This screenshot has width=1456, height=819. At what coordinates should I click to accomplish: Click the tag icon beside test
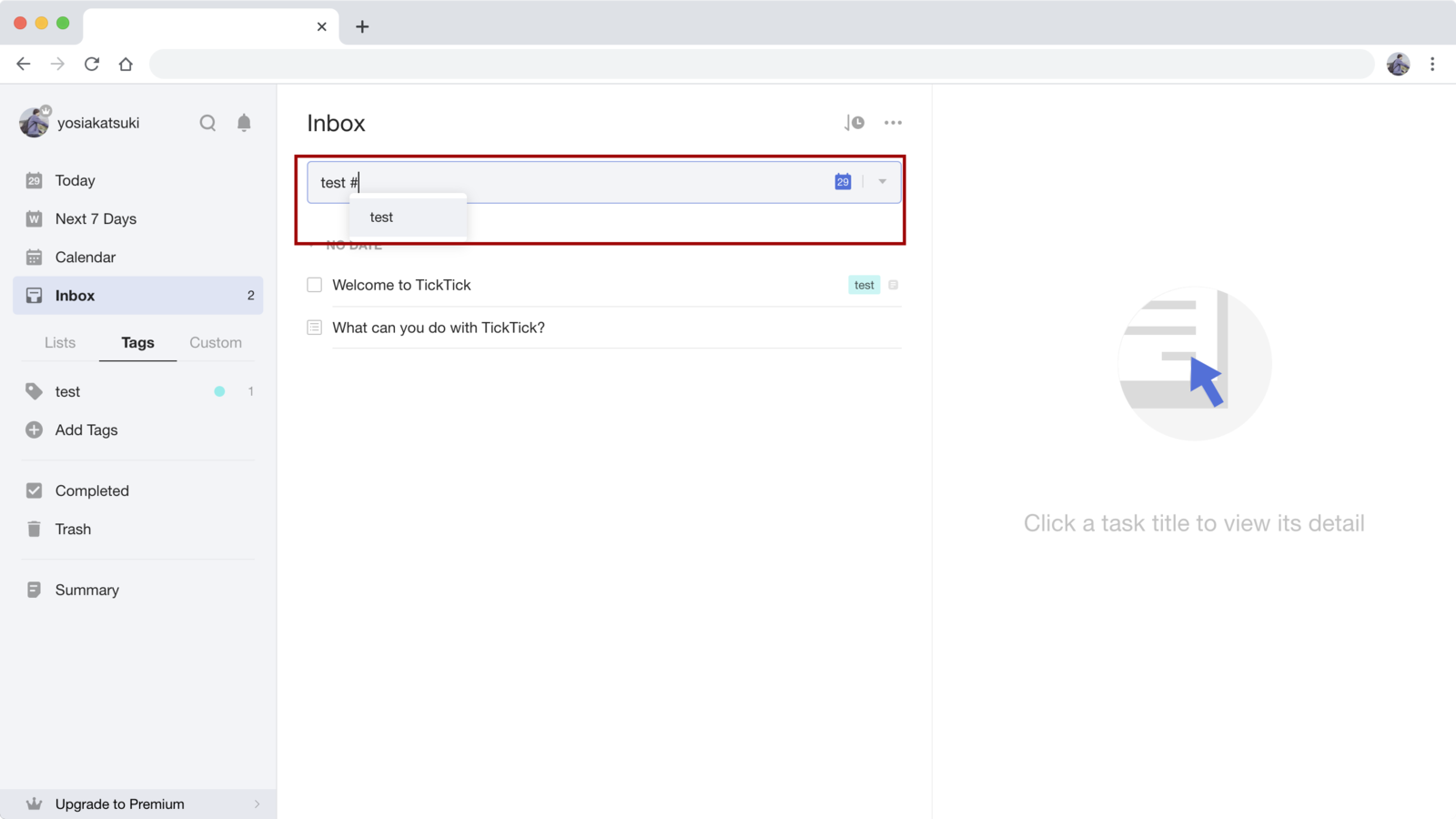[x=34, y=391]
